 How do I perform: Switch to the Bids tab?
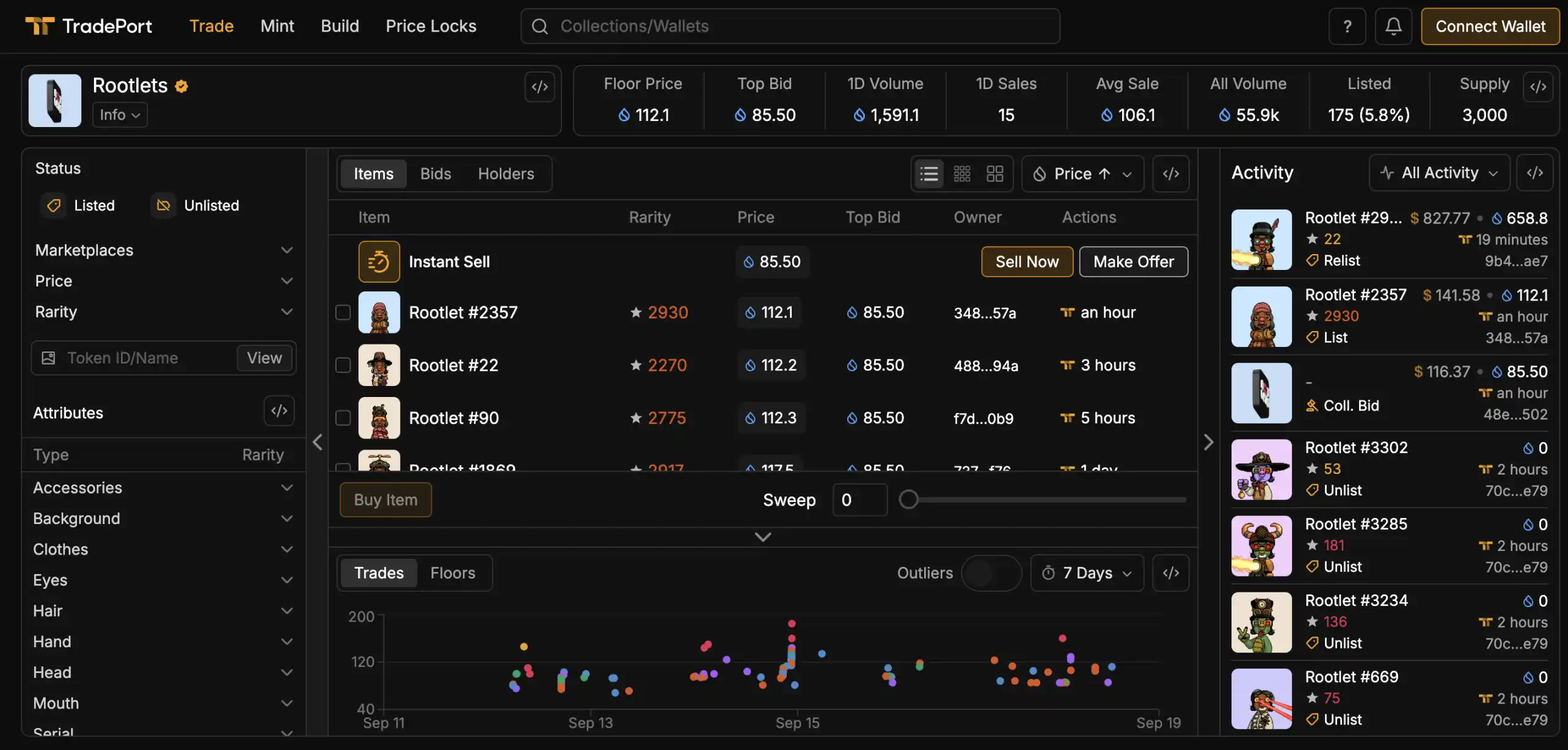436,174
